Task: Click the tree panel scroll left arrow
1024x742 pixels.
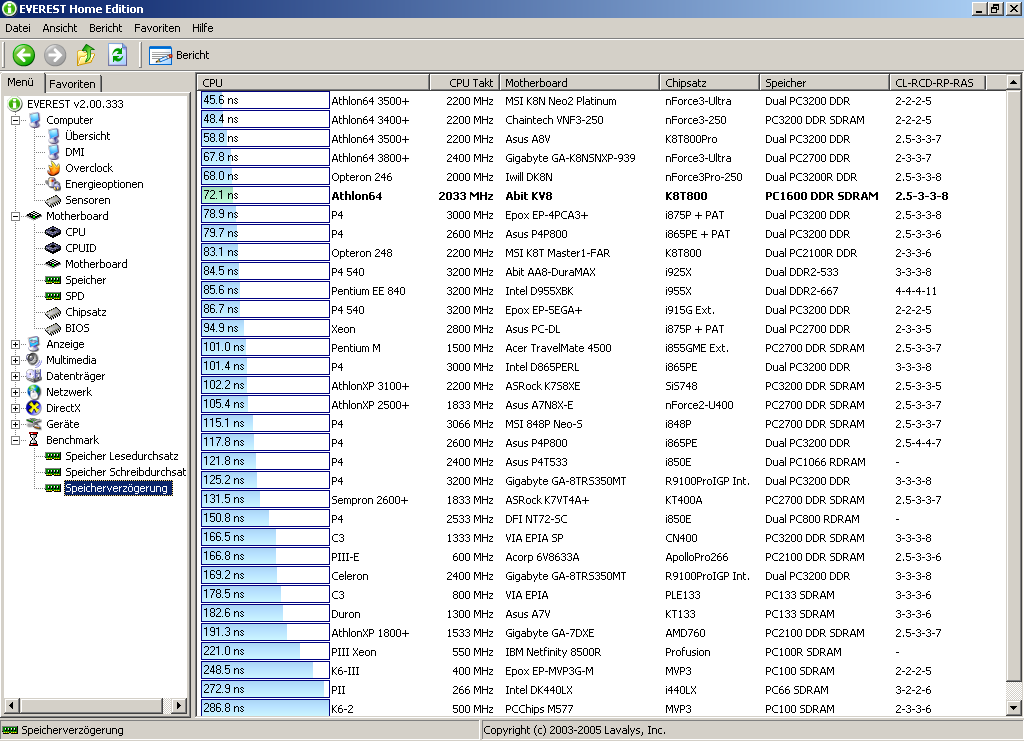Action: [x=11, y=705]
